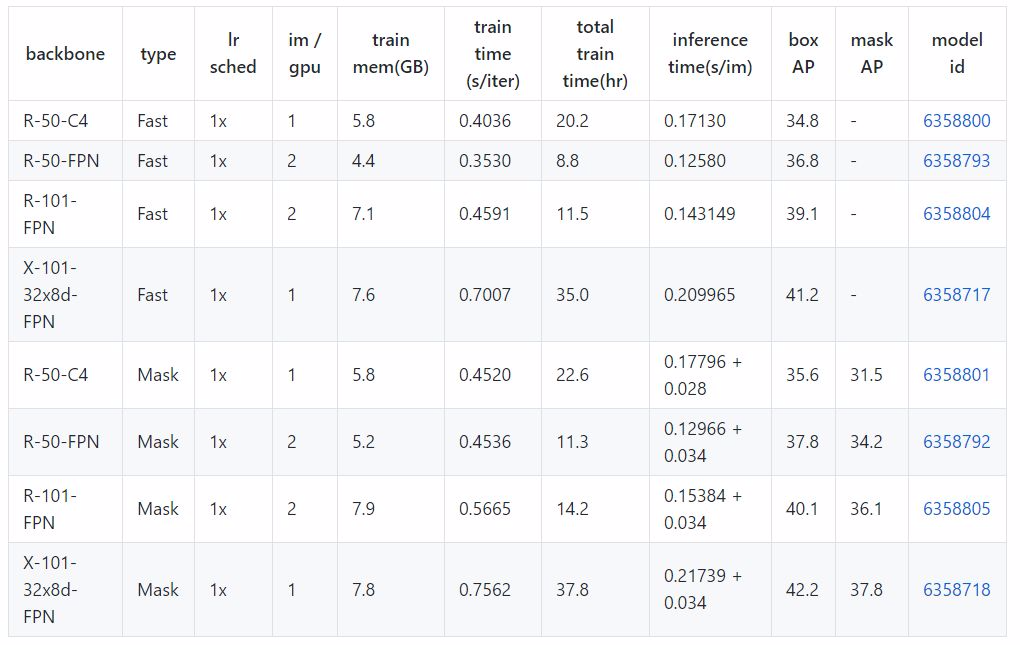Click the 6358793 model link
Image resolution: width=1020 pixels, height=645 pixels.
pos(956,161)
